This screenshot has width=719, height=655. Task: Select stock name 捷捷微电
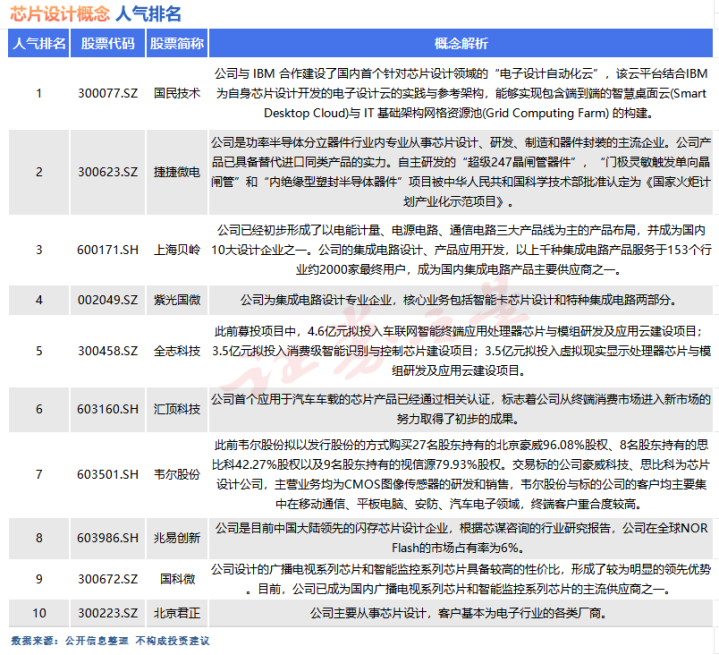tap(177, 172)
